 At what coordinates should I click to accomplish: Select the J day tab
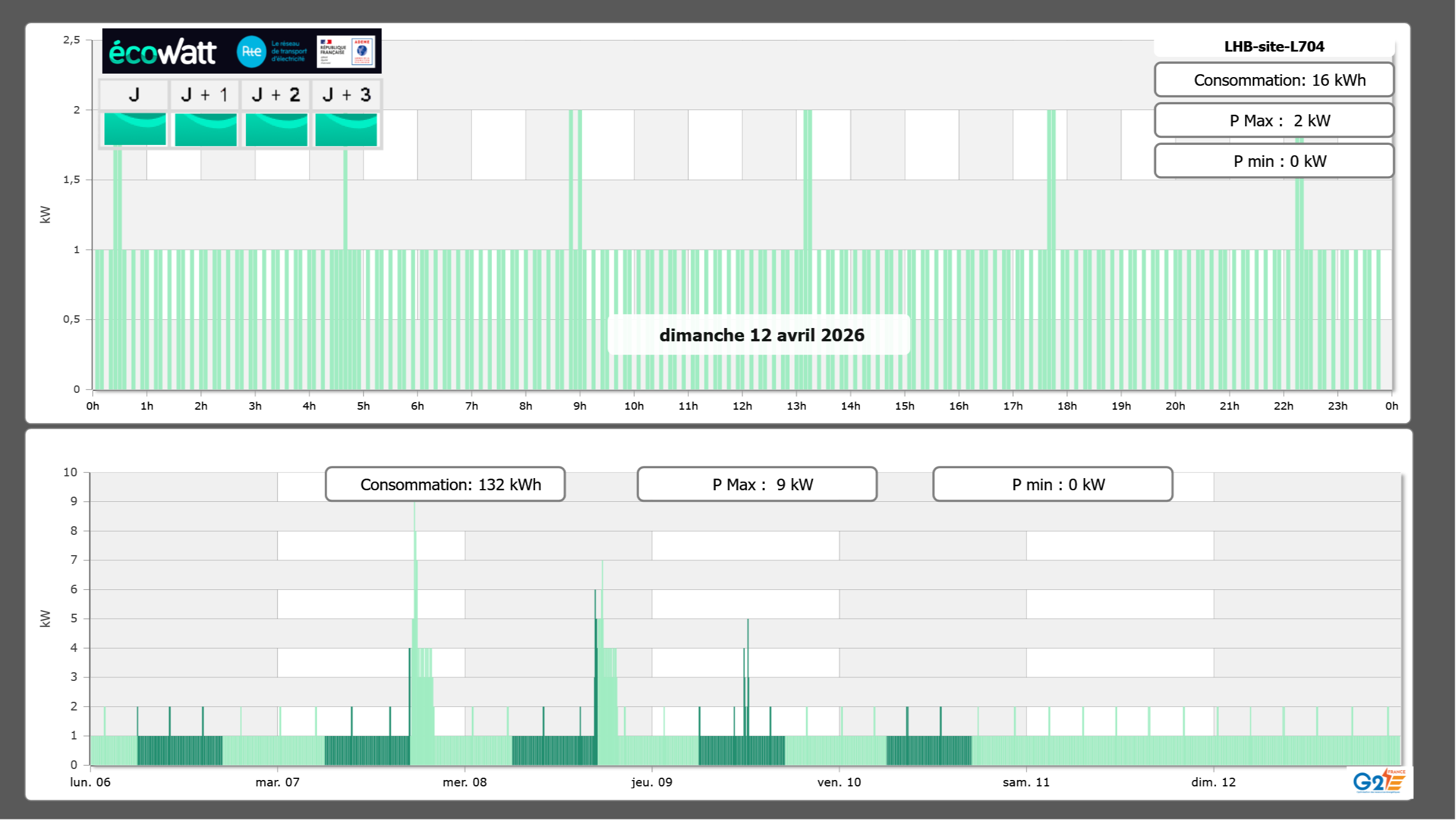(x=134, y=94)
